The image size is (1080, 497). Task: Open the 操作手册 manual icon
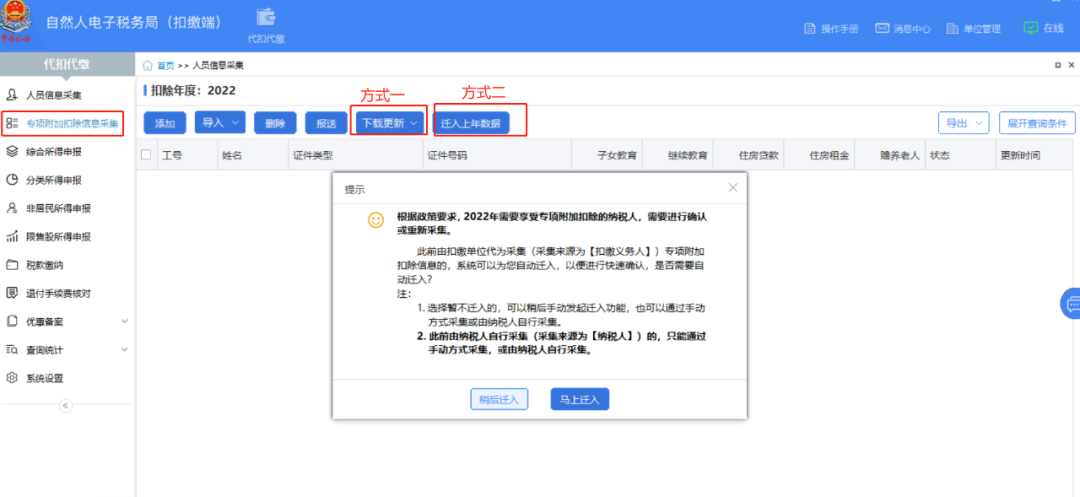[811, 29]
